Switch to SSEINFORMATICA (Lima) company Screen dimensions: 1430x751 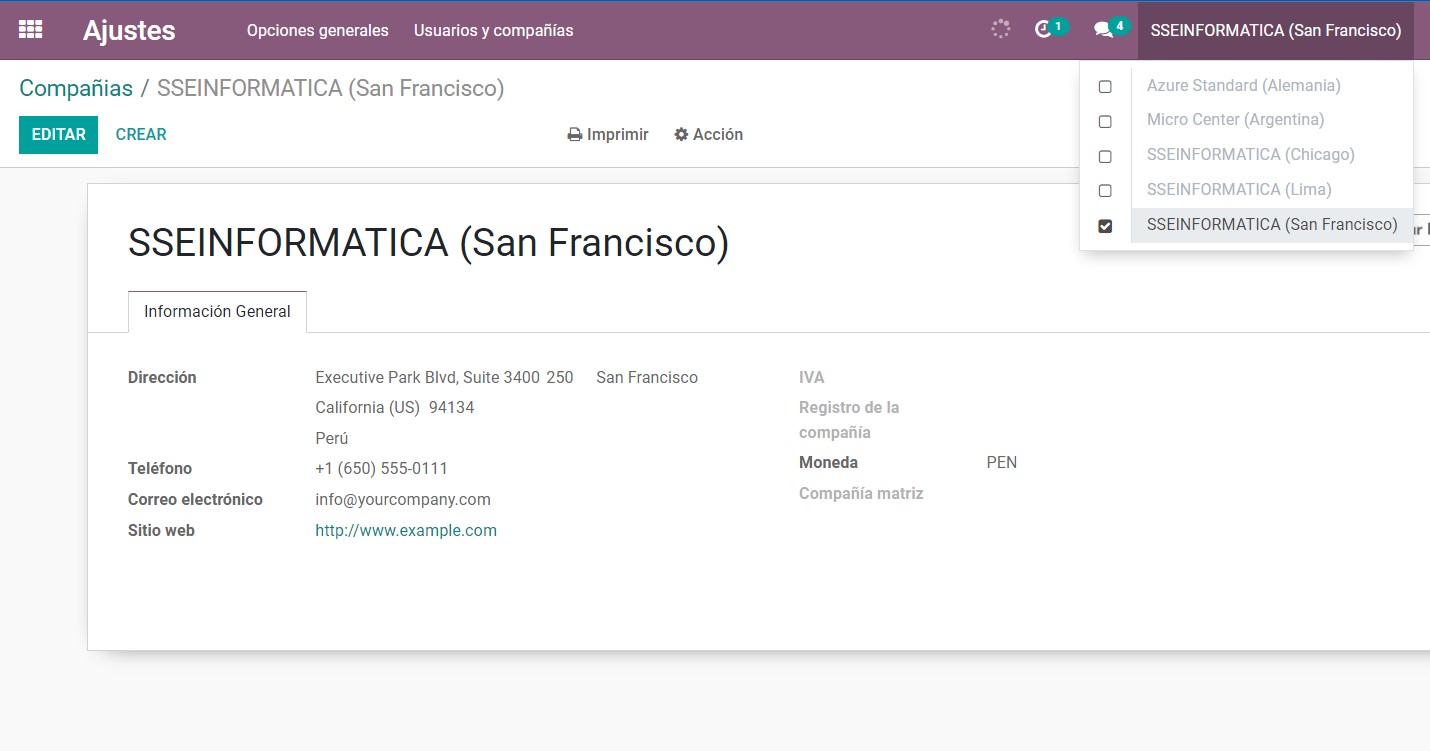click(x=1239, y=189)
